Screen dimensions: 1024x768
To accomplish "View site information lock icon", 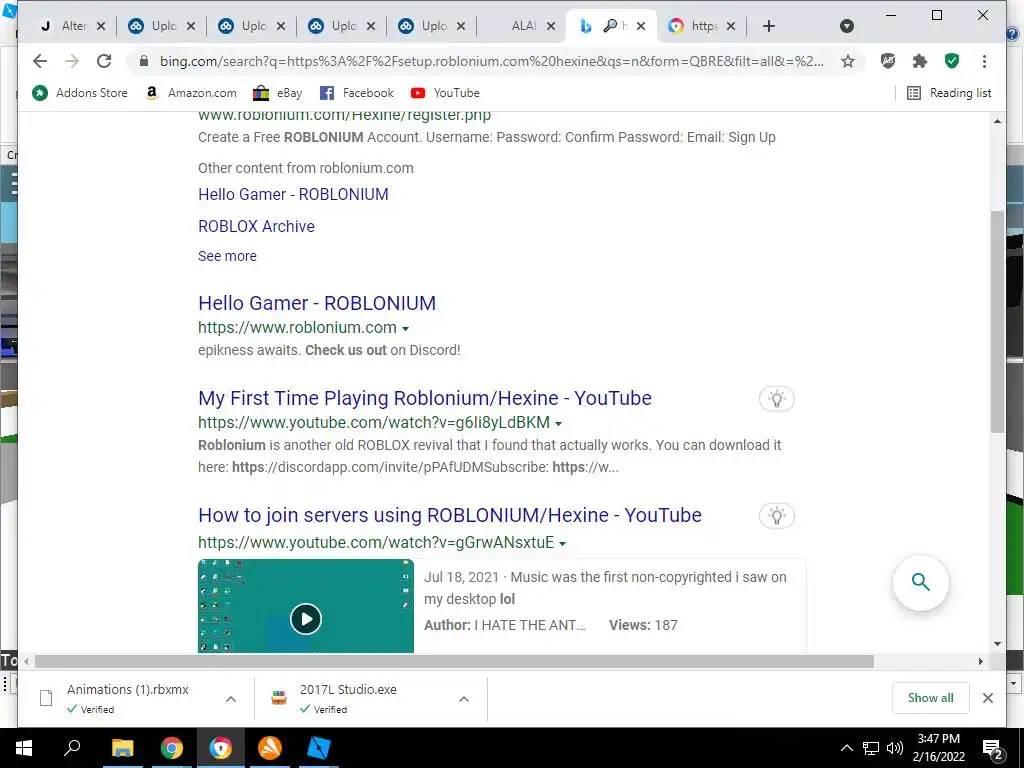I will tap(144, 61).
